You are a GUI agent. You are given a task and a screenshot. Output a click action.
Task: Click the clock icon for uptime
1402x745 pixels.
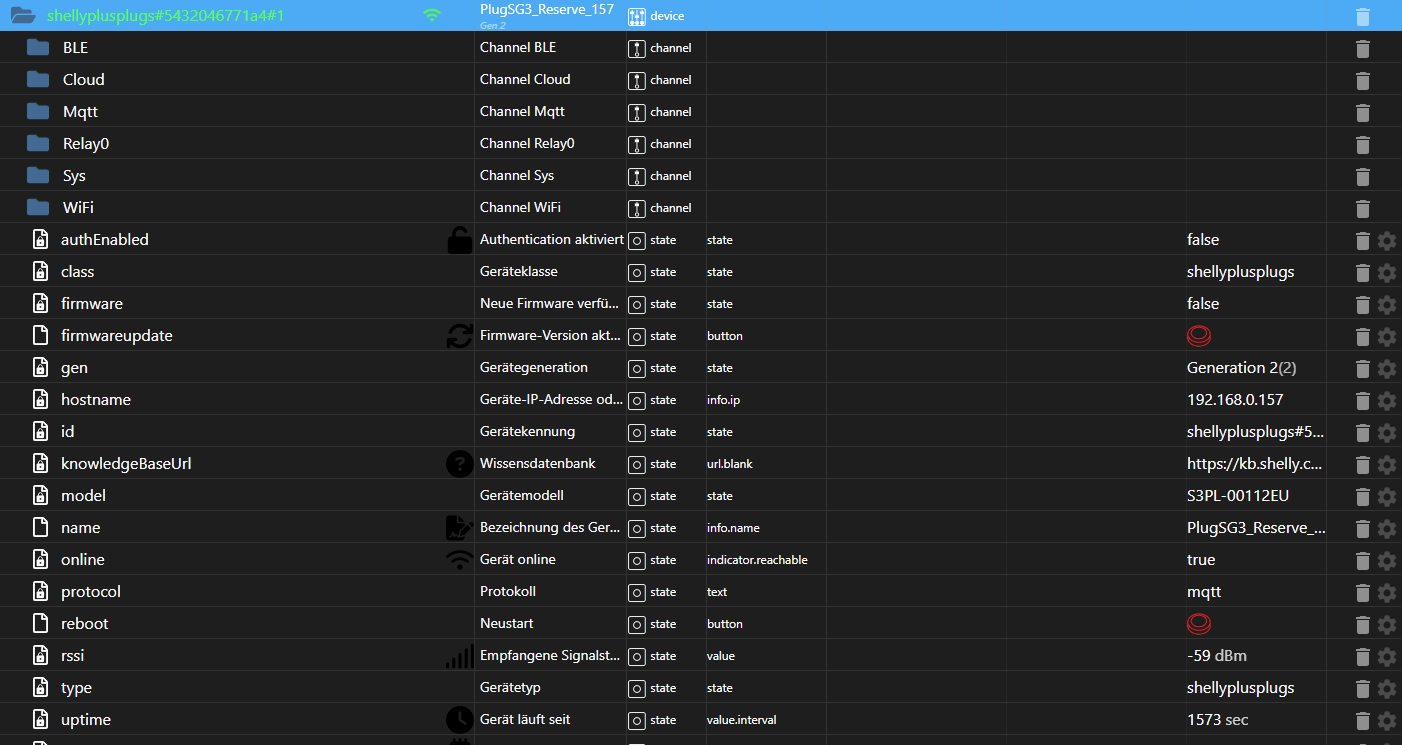click(459, 720)
